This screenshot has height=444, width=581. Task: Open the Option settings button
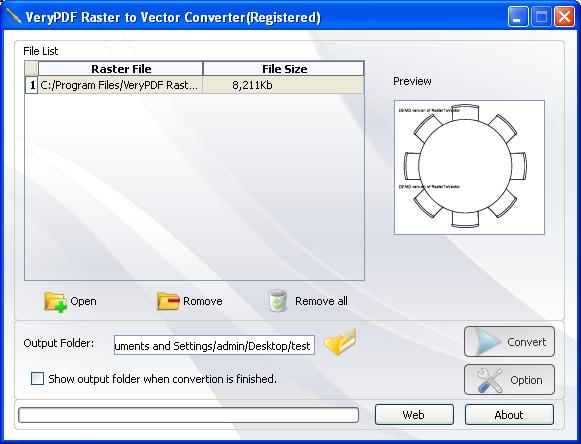pos(509,380)
